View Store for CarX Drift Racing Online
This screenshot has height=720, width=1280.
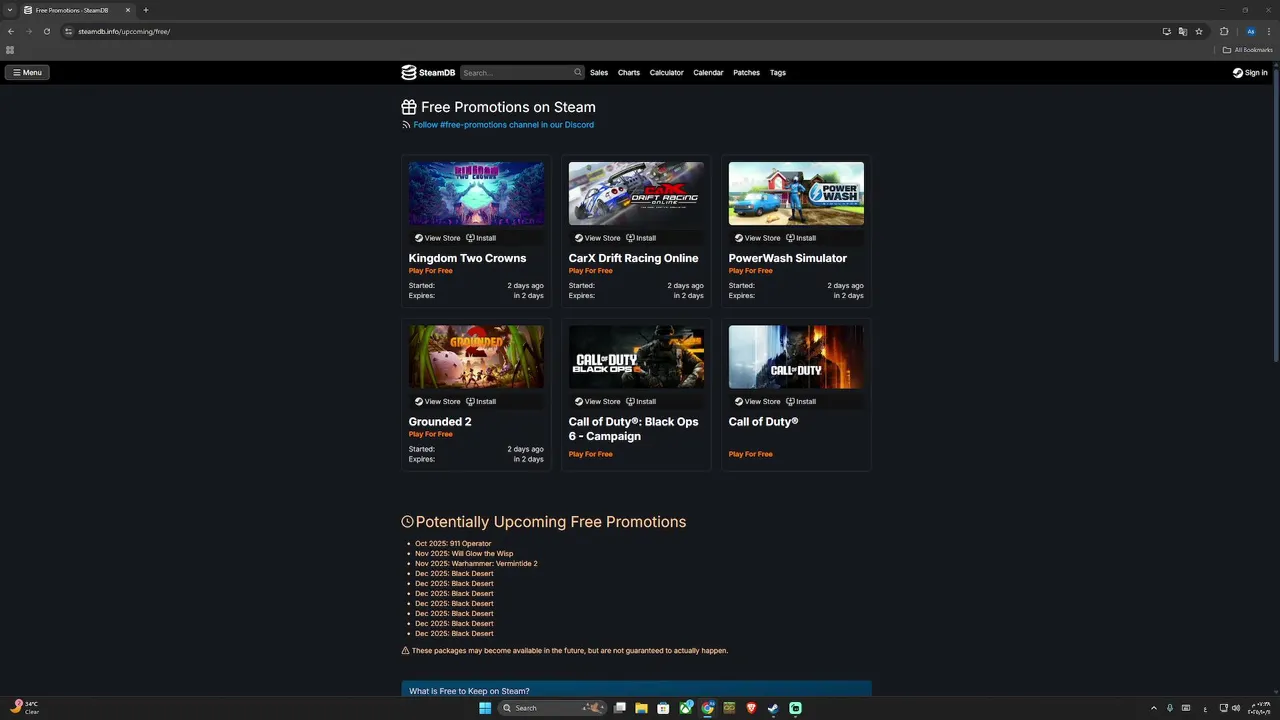(x=598, y=238)
